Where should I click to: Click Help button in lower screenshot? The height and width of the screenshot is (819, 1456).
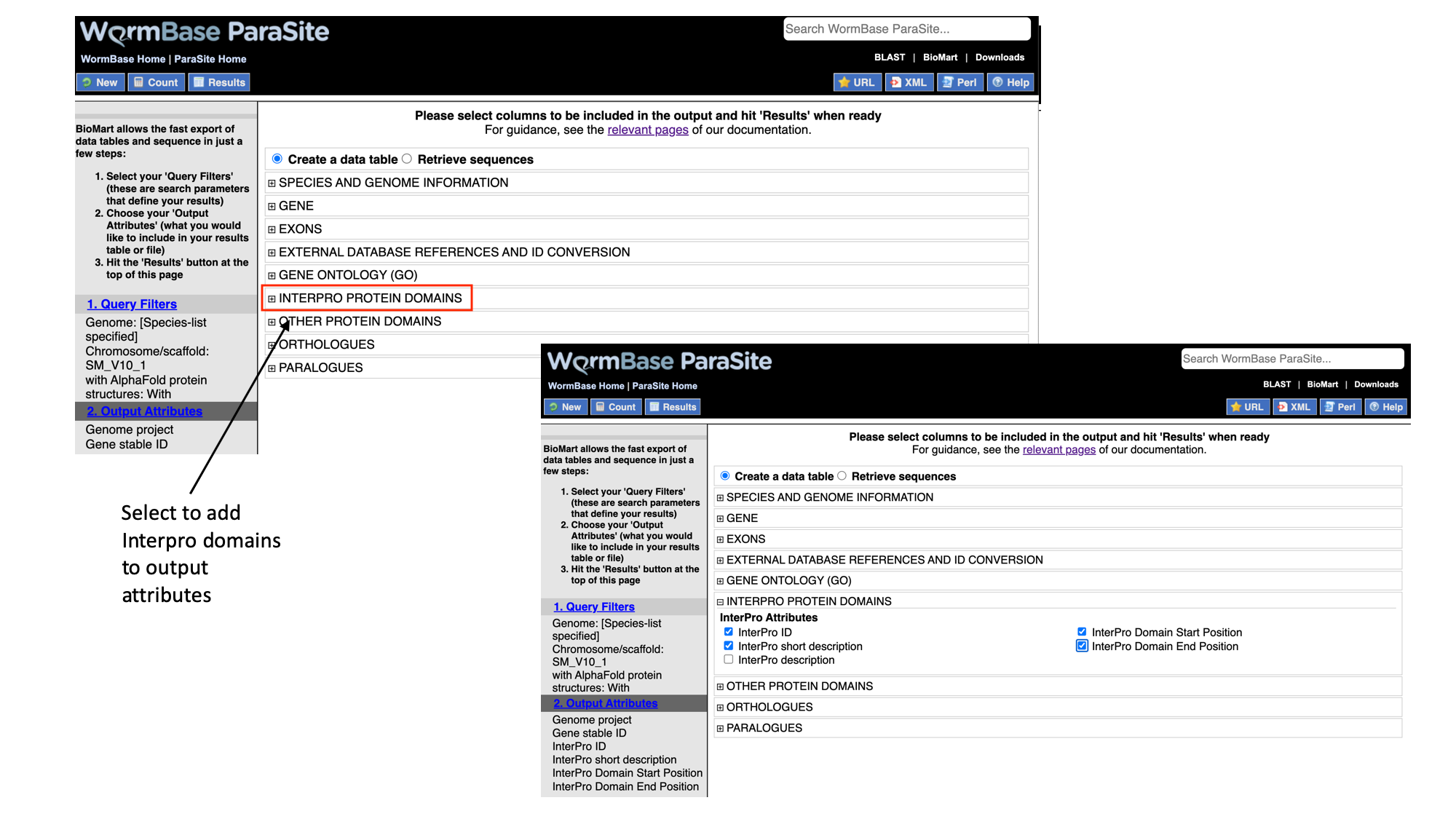point(1387,407)
